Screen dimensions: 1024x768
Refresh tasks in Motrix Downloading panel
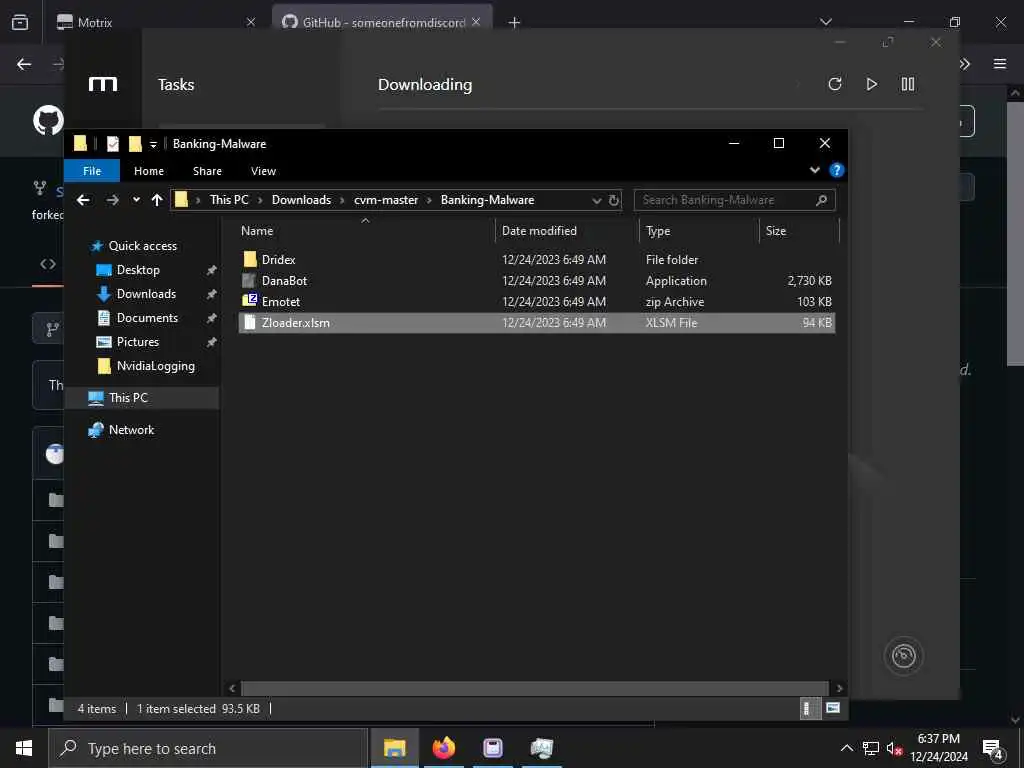tap(835, 84)
